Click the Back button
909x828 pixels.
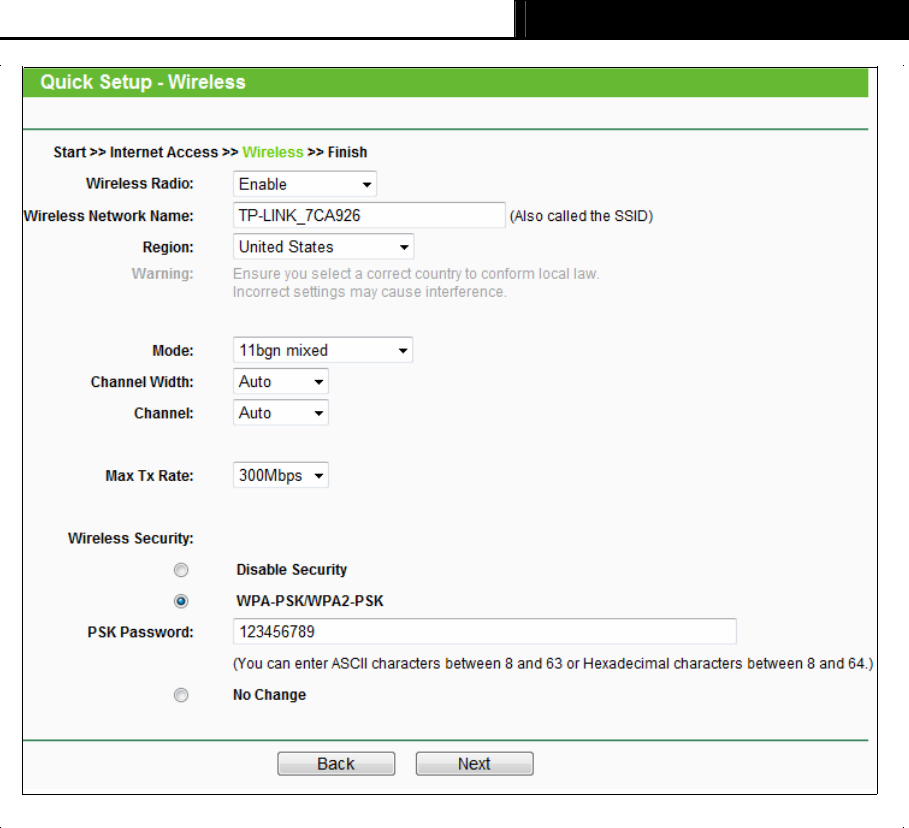tap(336, 764)
